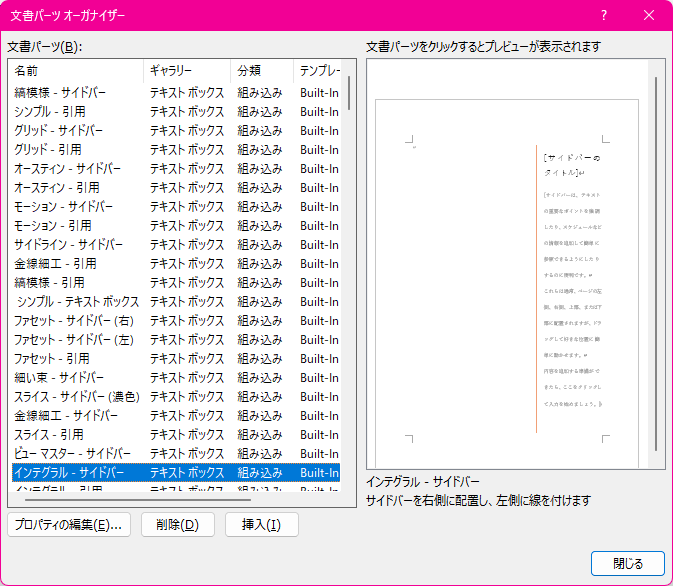
Task: Click the parts list vertical scrollbar thumb
Action: pyautogui.click(x=349, y=93)
